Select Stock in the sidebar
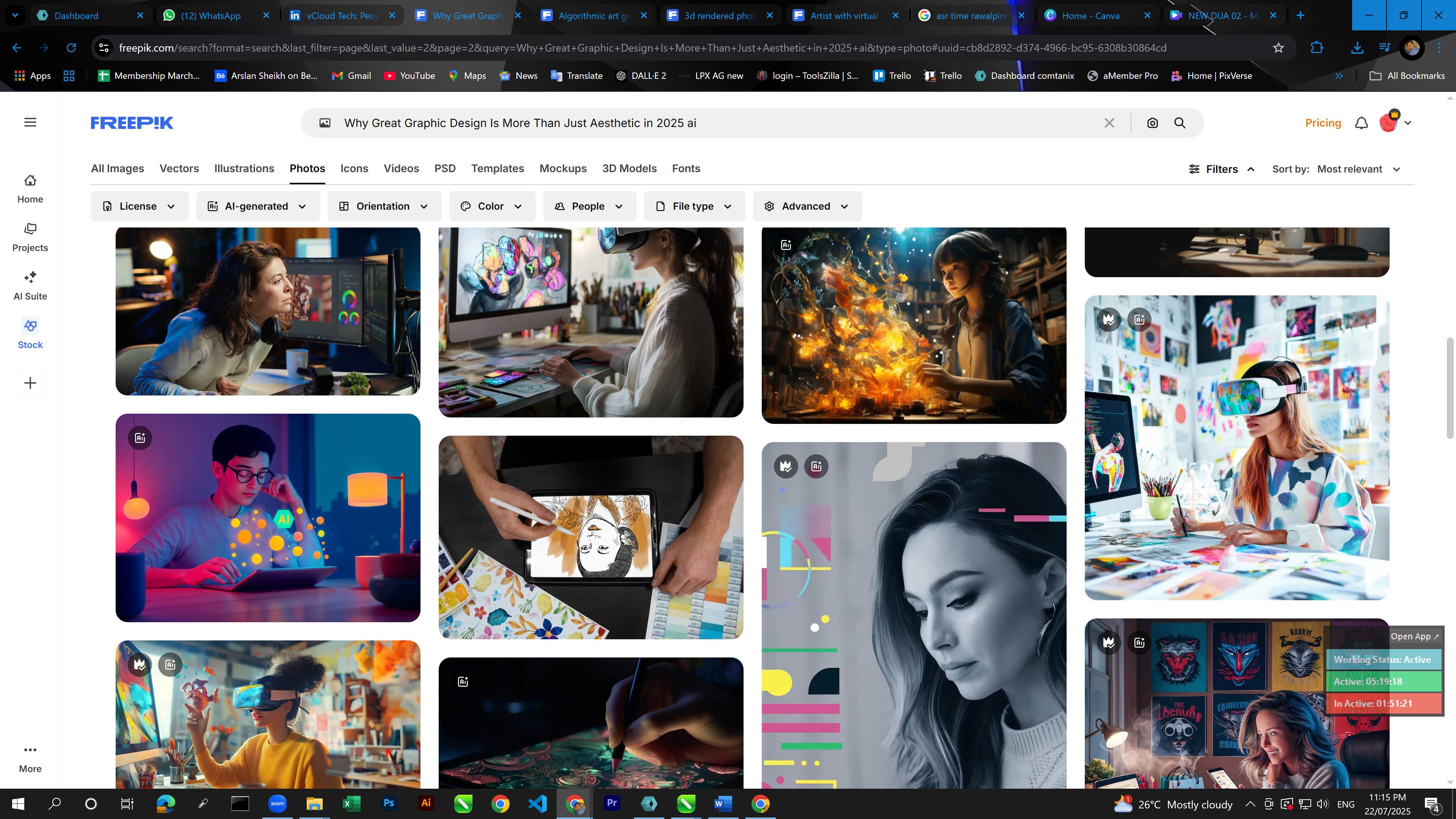1456x819 pixels. [x=30, y=334]
